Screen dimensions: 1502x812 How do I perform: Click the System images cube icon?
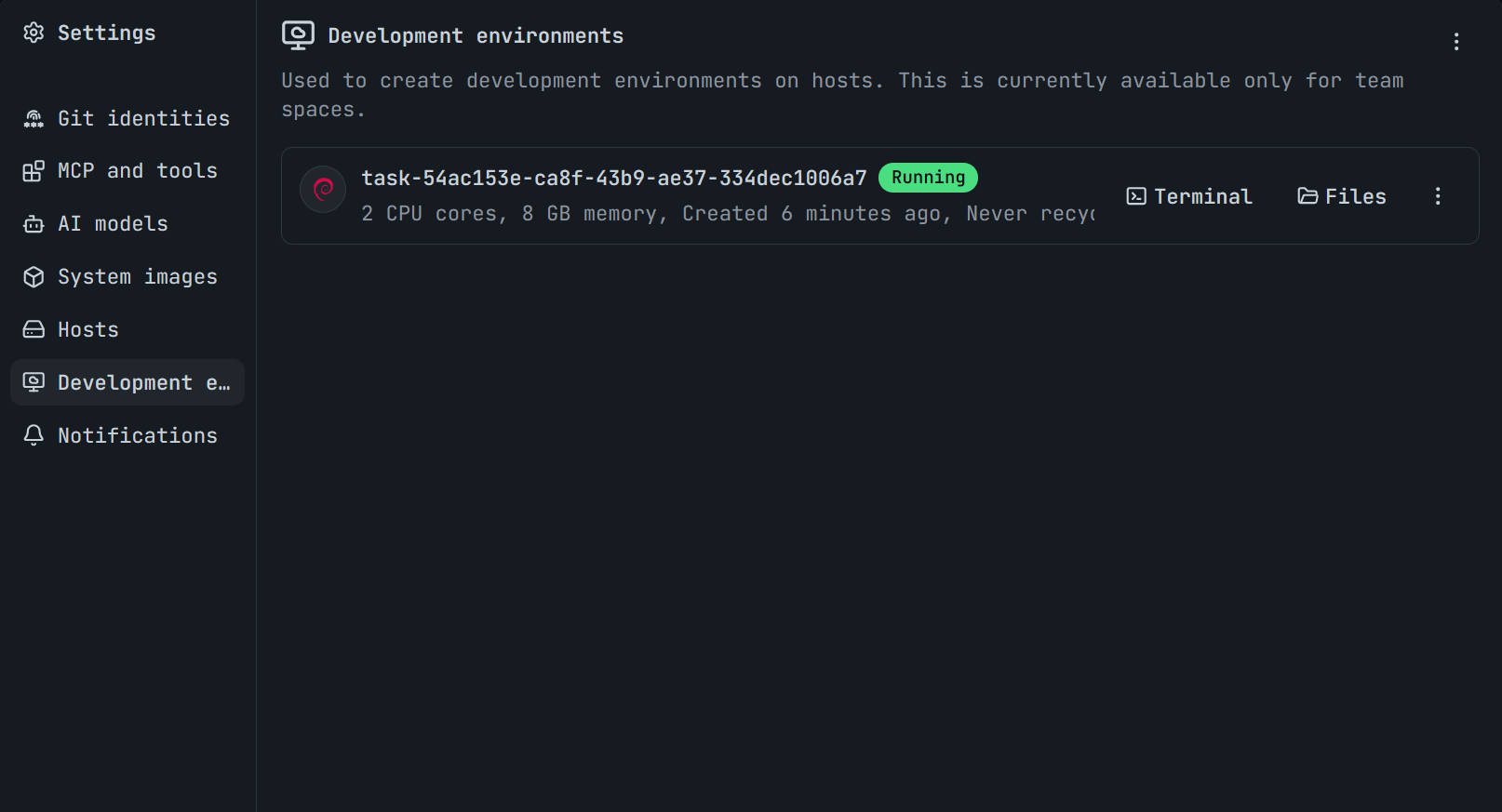click(x=34, y=277)
